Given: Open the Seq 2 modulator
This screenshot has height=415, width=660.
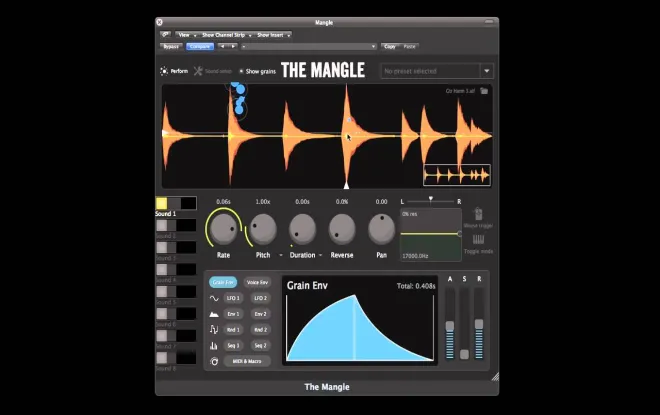Looking at the screenshot, I should 261,346.
